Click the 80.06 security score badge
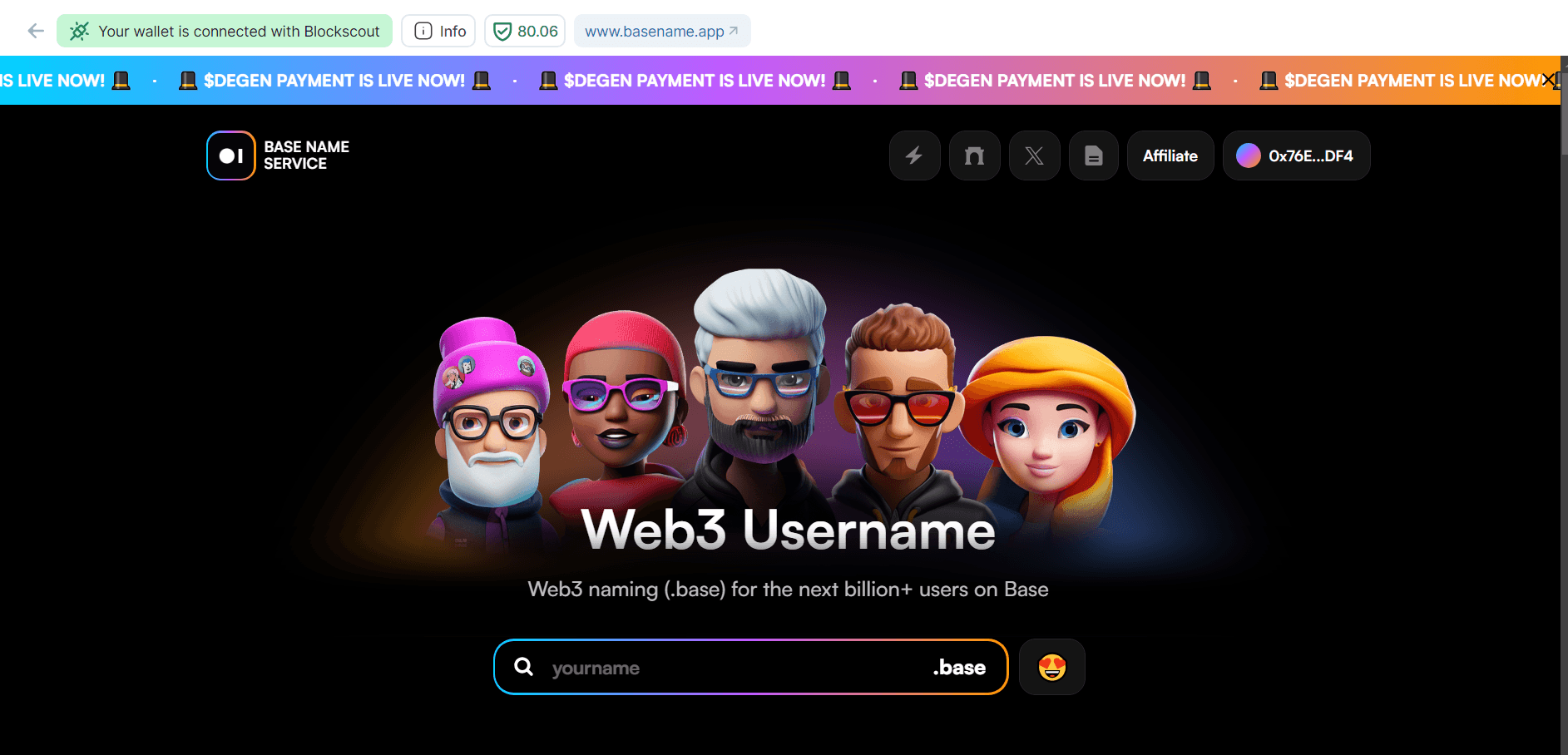Viewport: 1568px width, 755px height. (x=525, y=31)
